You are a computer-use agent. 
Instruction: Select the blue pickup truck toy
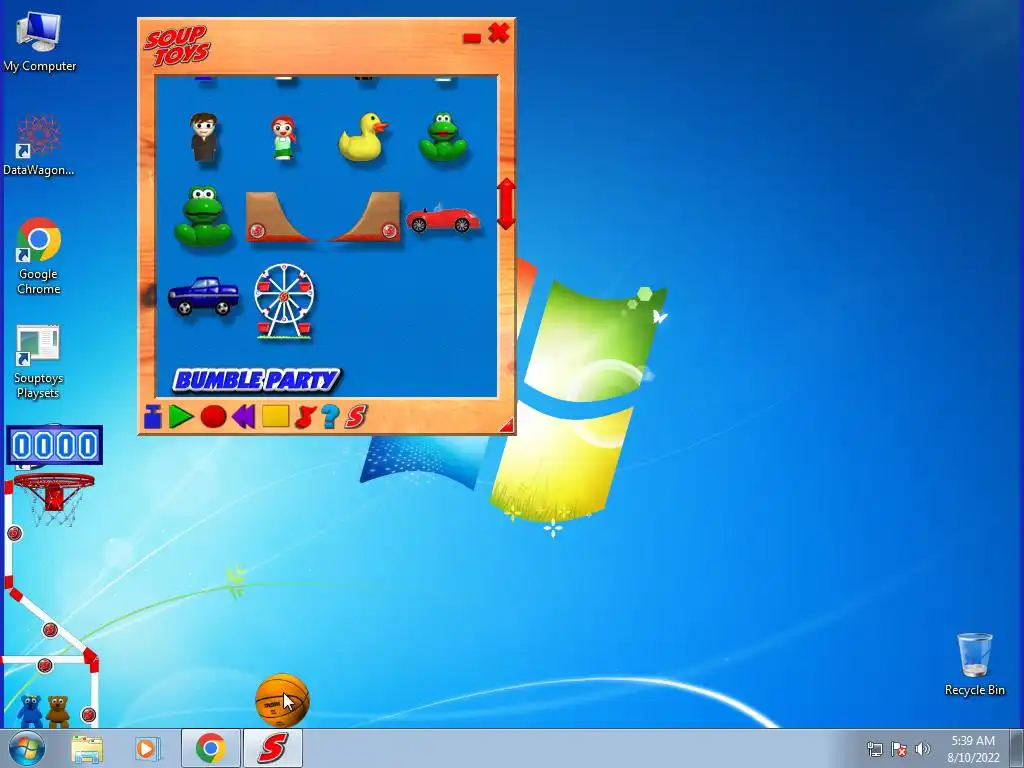coord(203,296)
